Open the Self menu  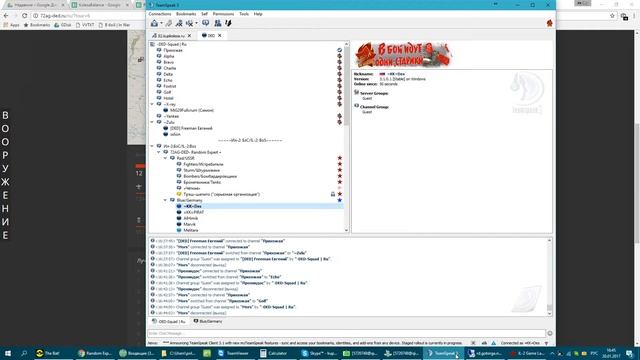point(204,14)
